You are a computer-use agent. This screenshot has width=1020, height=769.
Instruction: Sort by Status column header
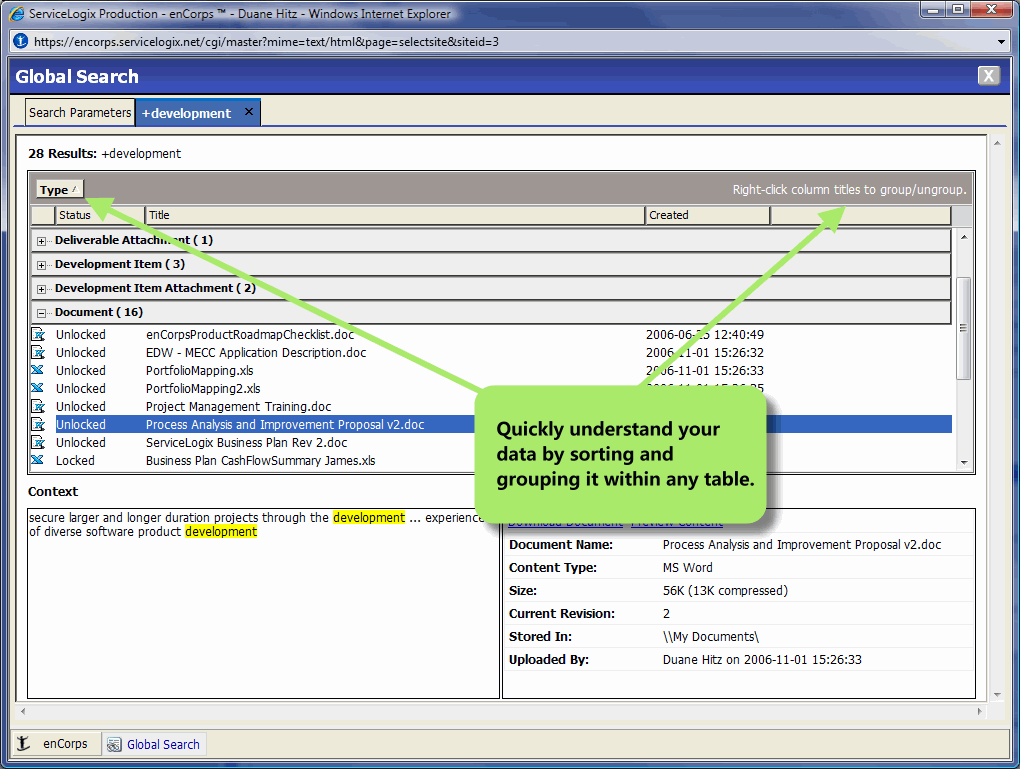(x=100, y=215)
